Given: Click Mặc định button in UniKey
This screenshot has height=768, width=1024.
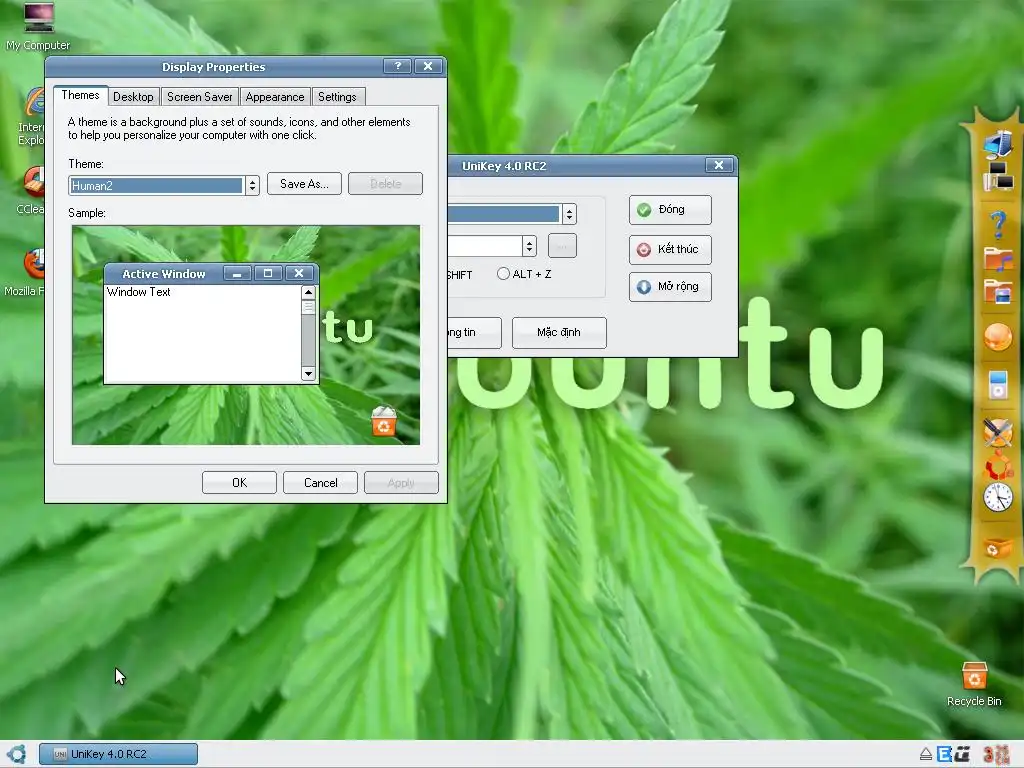Looking at the screenshot, I should 559,332.
